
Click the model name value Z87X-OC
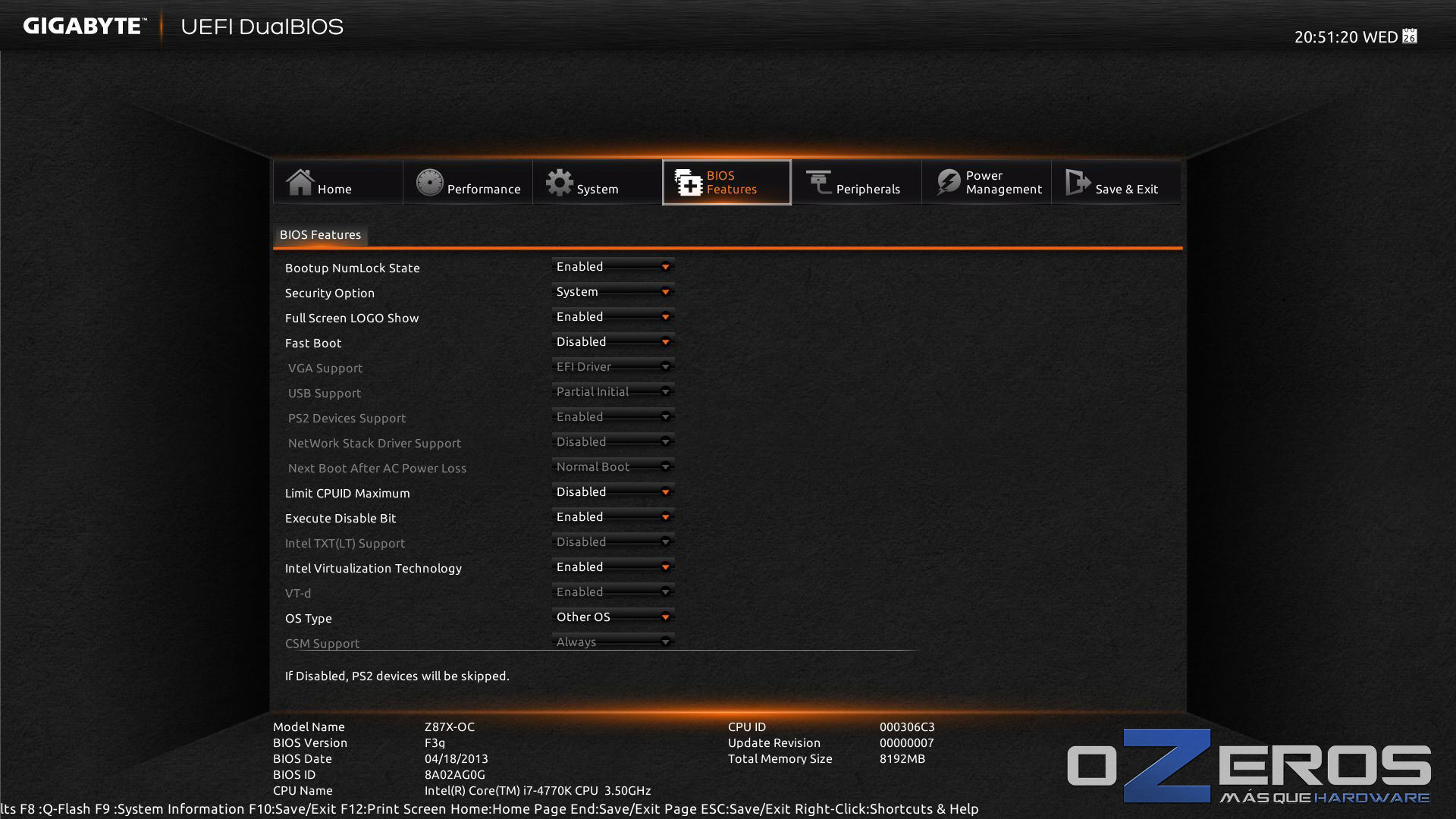450,726
